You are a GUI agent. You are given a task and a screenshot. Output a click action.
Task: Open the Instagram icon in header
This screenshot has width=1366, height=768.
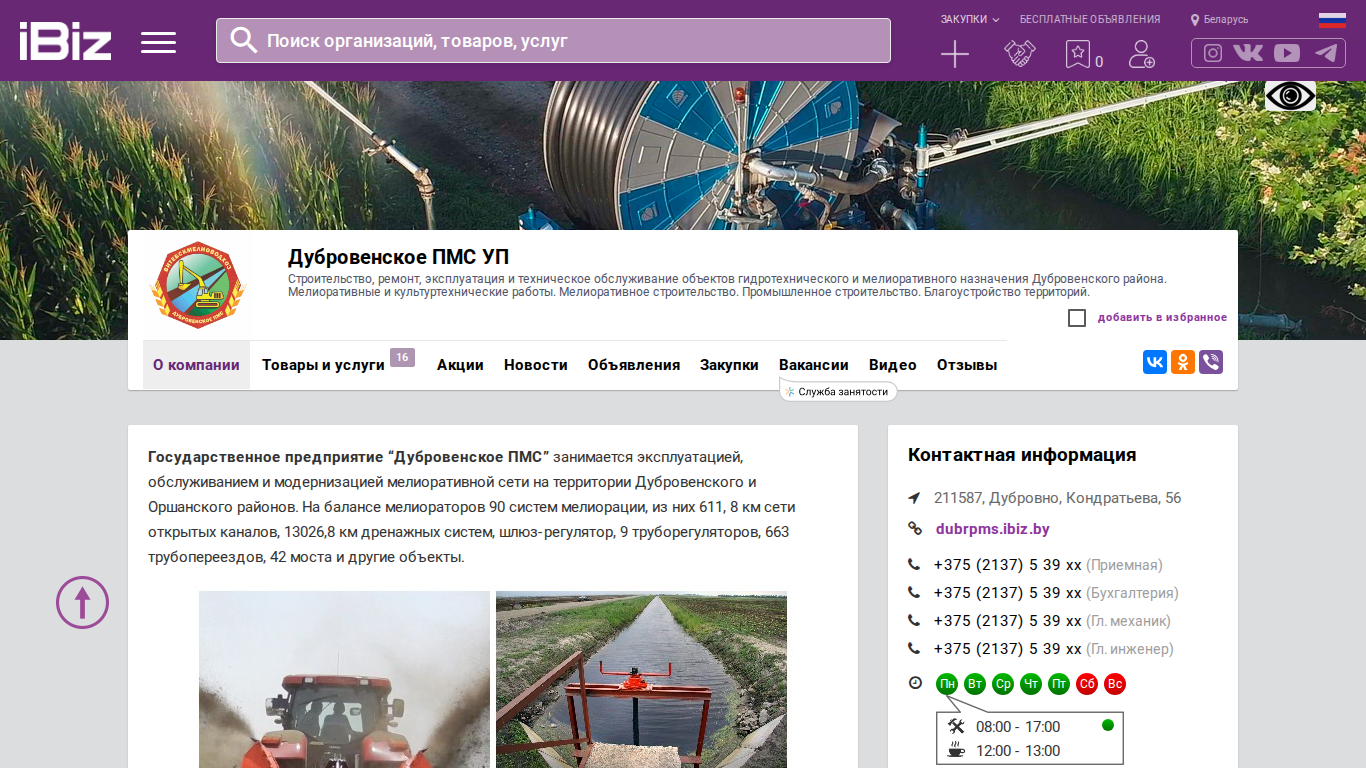coord(1213,53)
